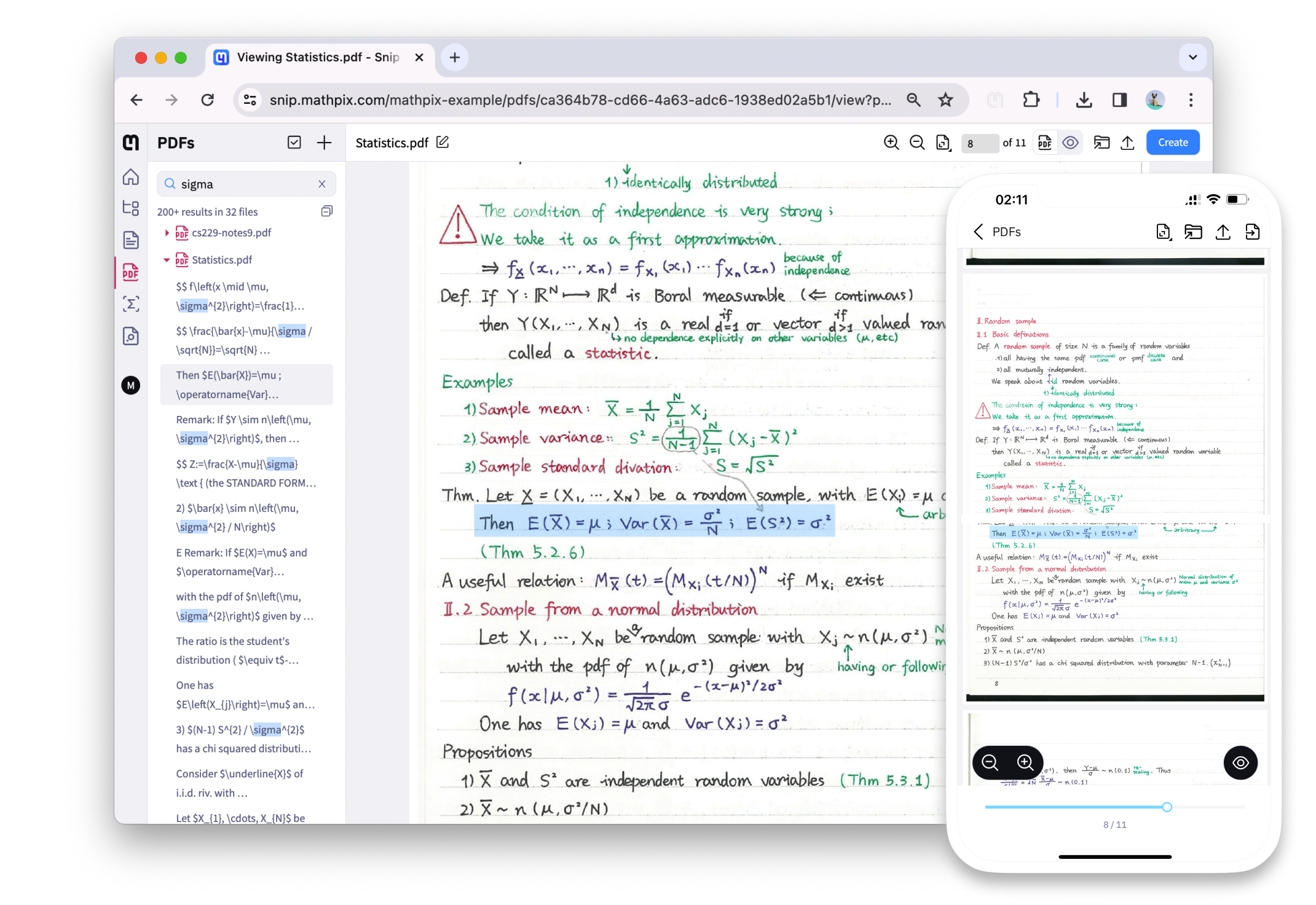Click the search icon in PDFs sidebar
1316x905 pixels.
(x=171, y=183)
